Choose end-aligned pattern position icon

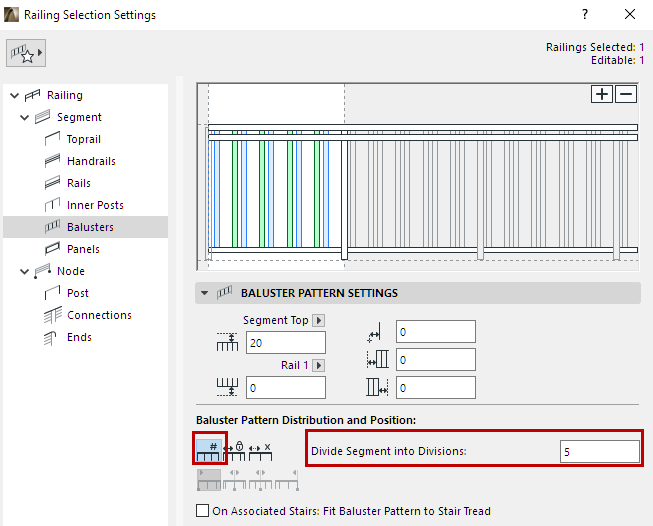click(287, 480)
